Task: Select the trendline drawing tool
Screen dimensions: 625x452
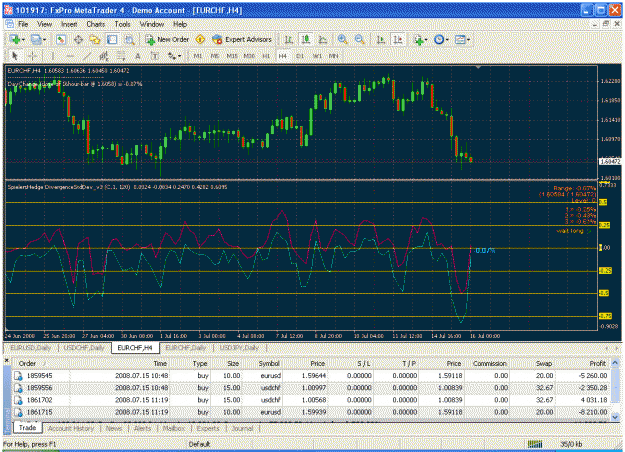Action: pyautogui.click(x=87, y=56)
